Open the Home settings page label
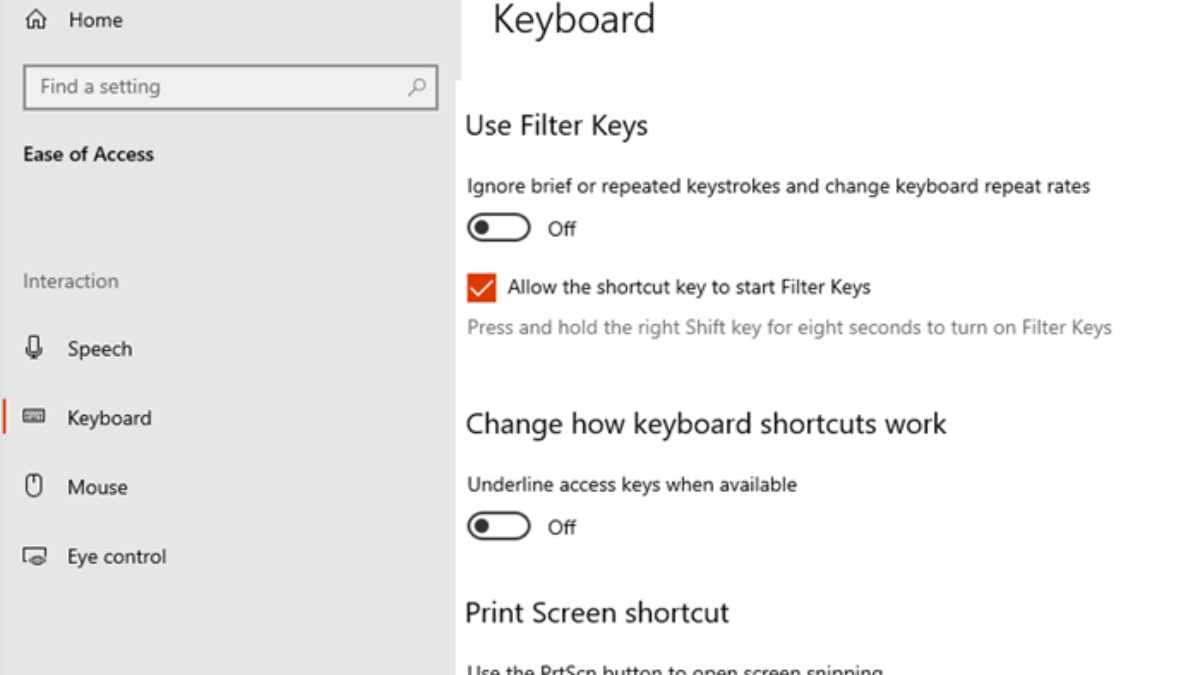Image resolution: width=1200 pixels, height=675 pixels. coord(95,20)
